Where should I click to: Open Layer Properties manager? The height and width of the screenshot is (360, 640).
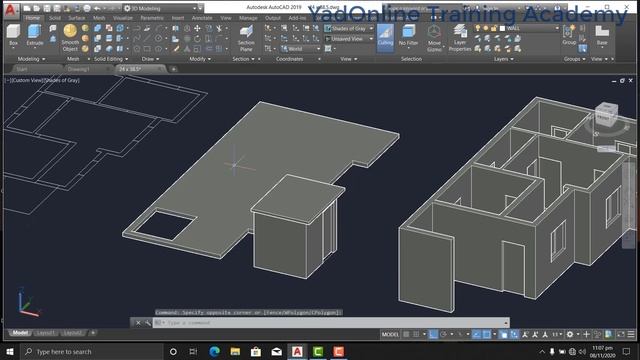point(460,38)
